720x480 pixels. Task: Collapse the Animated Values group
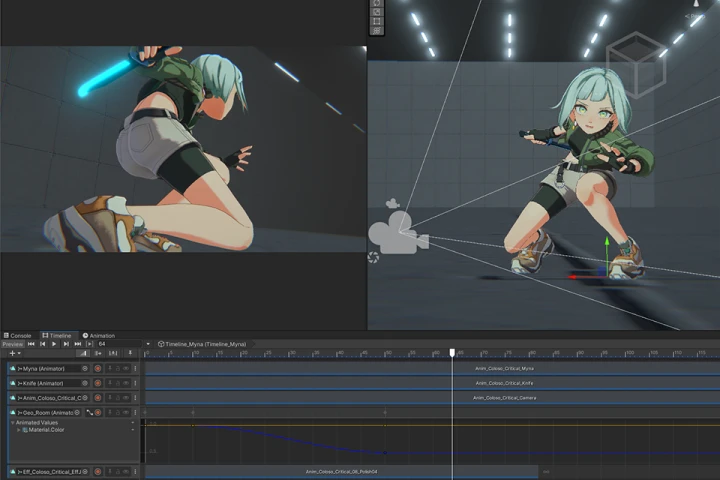tap(12, 423)
